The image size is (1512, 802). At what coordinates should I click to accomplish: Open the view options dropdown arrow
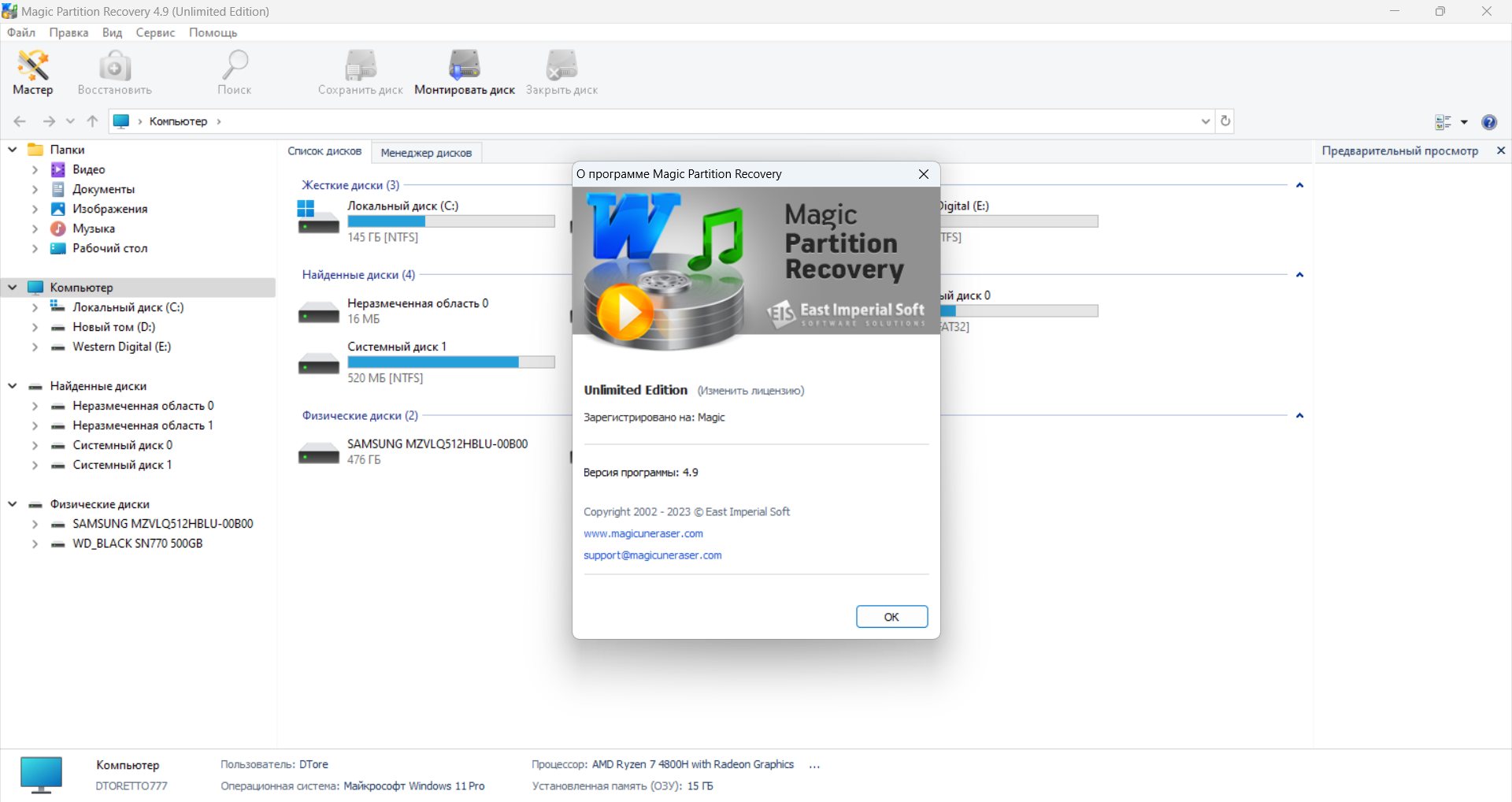tap(1465, 122)
